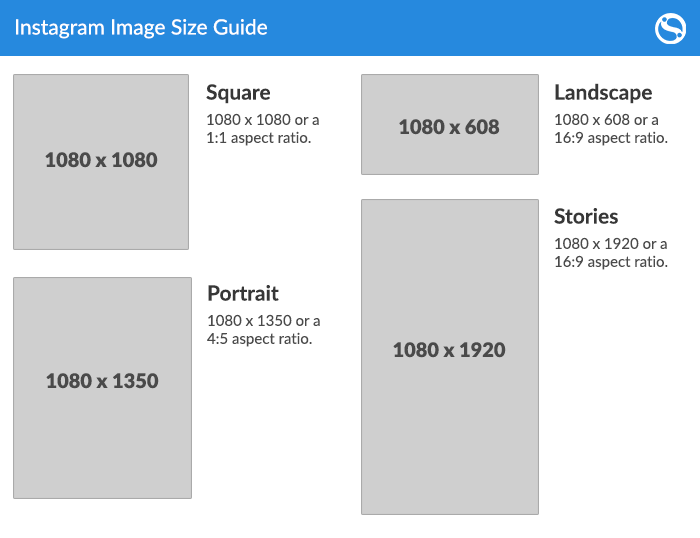Image resolution: width=700 pixels, height=538 pixels.
Task: Select the 1080 x 1350 portrait placeholder
Action: point(102,388)
